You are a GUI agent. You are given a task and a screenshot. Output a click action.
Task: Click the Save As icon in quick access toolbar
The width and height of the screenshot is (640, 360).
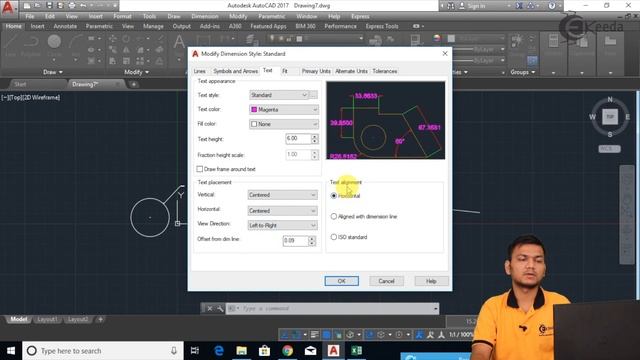click(60, 6)
